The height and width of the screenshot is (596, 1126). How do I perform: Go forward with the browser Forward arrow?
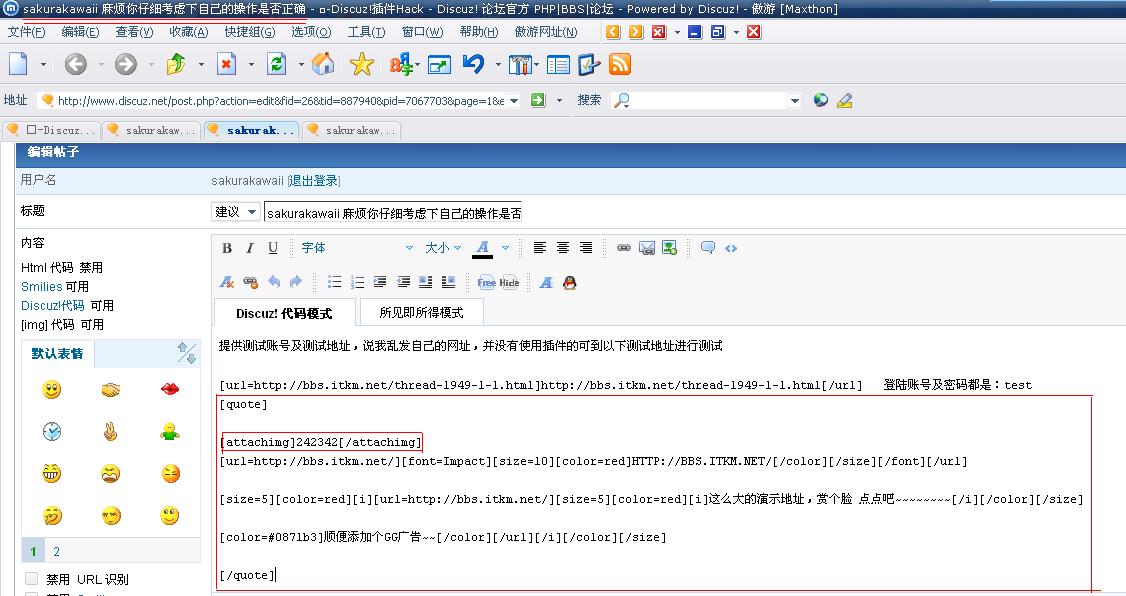click(x=126, y=65)
